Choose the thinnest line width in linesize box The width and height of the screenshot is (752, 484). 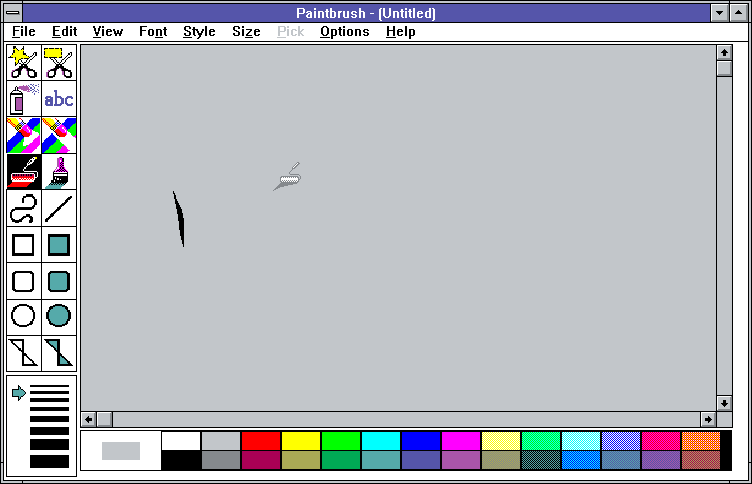coord(49,387)
